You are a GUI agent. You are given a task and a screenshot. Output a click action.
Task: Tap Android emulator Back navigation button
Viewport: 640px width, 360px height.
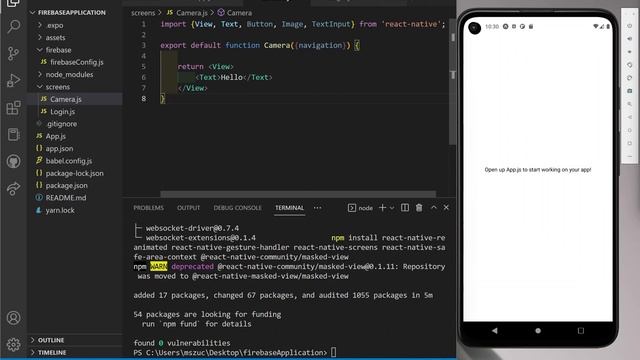(x=495, y=331)
